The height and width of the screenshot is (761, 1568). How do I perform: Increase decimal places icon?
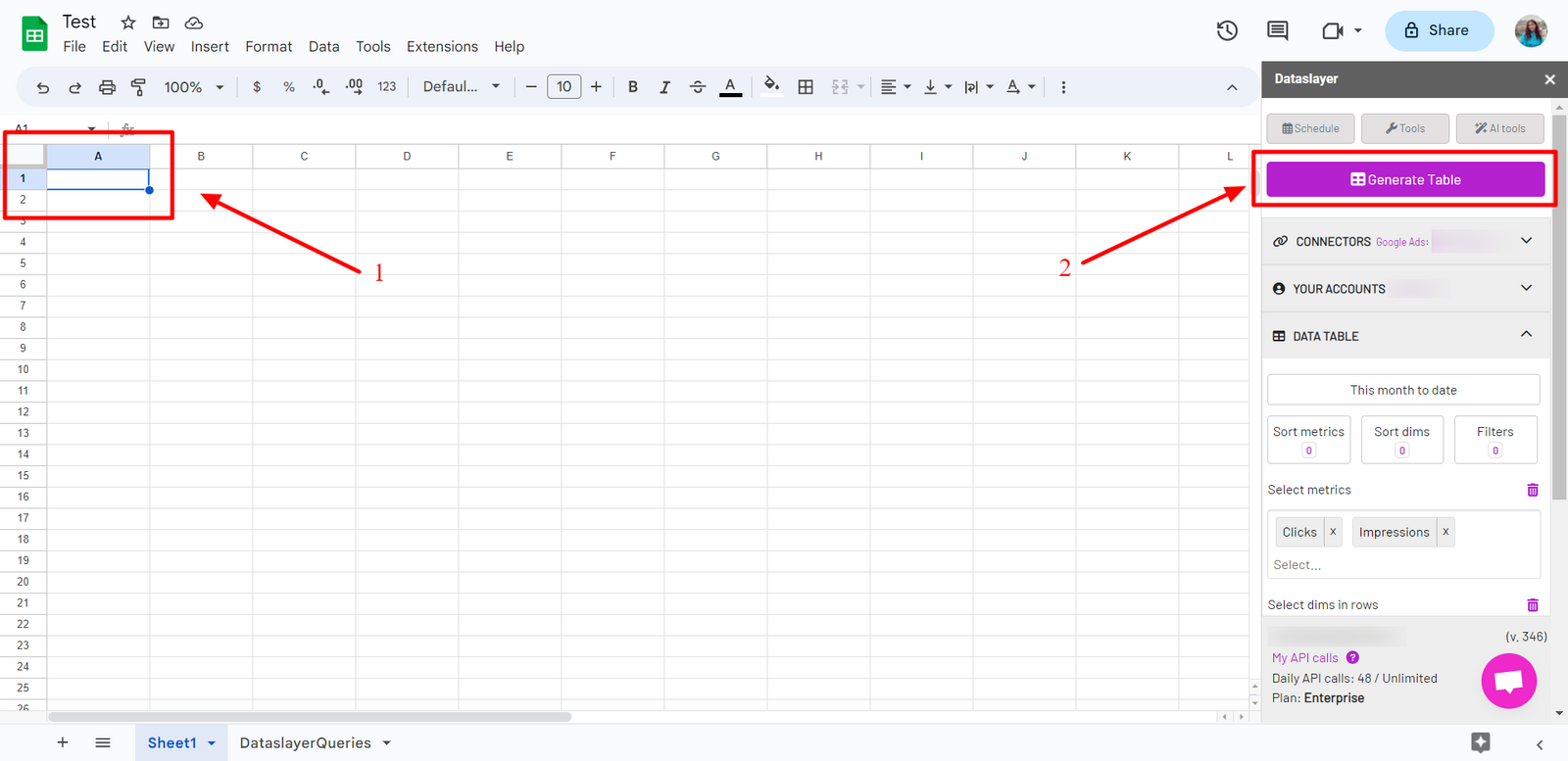coord(354,87)
